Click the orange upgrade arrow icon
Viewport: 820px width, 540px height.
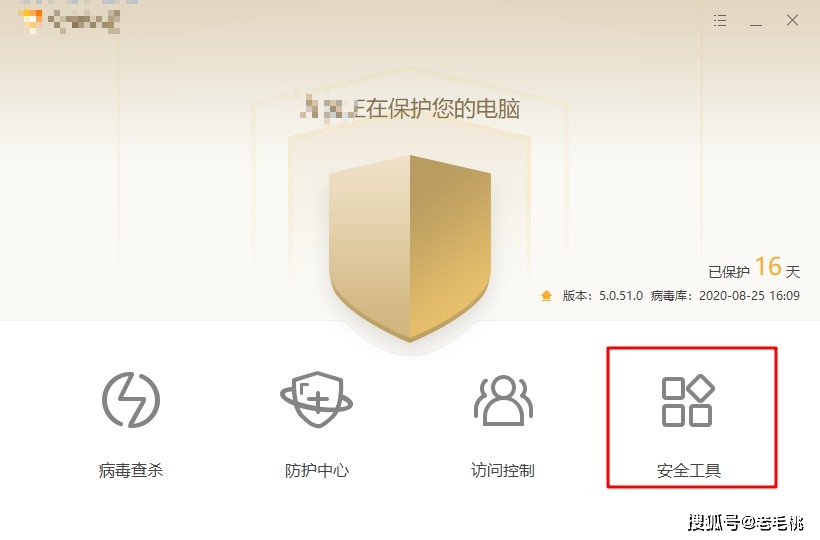coord(546,296)
